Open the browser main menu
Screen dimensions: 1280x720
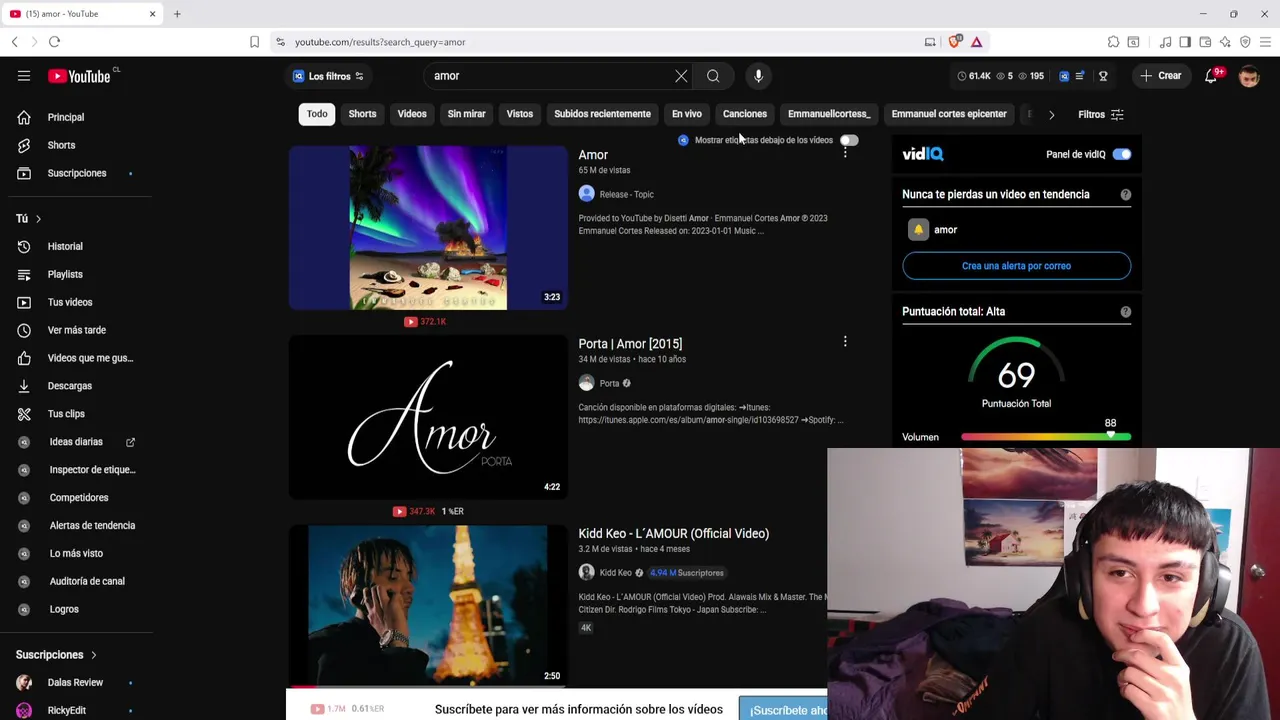point(1265,42)
